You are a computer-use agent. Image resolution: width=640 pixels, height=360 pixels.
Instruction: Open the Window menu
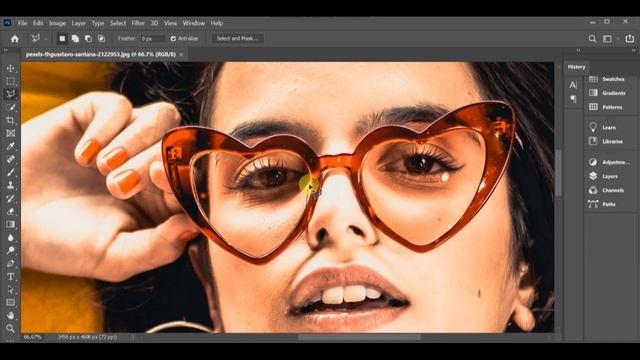193,23
